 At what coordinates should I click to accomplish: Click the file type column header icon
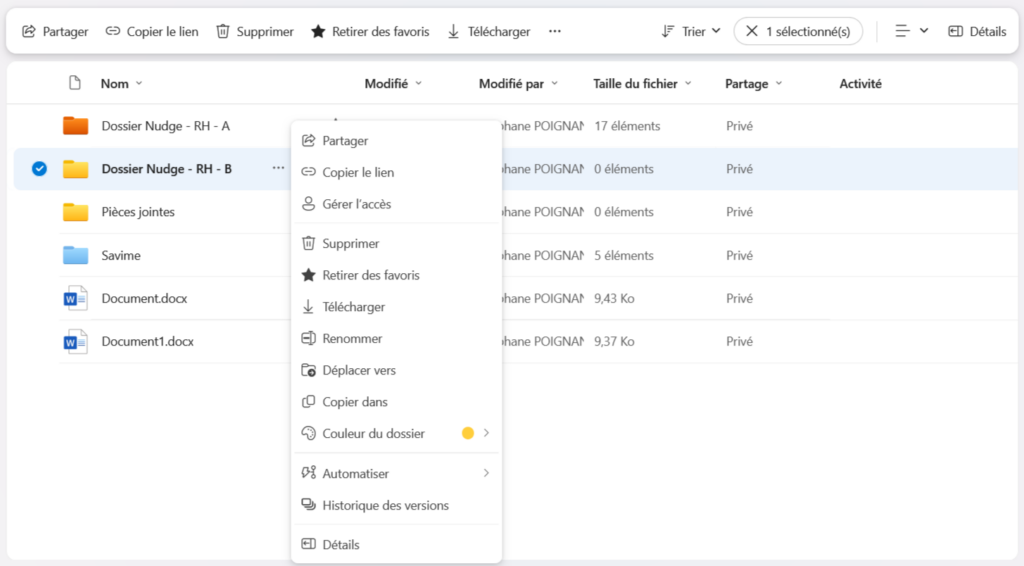(75, 83)
